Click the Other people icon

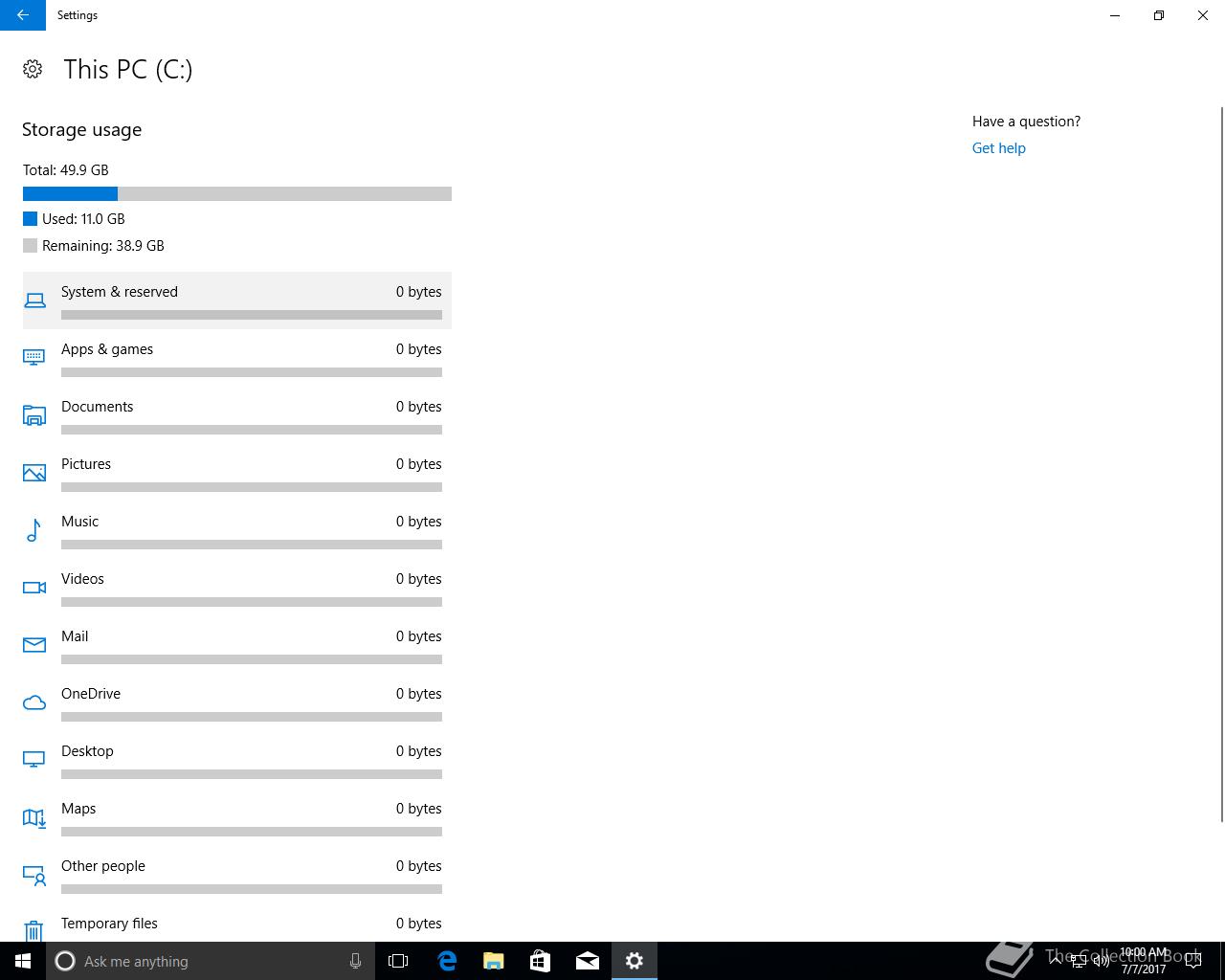pyautogui.click(x=34, y=875)
